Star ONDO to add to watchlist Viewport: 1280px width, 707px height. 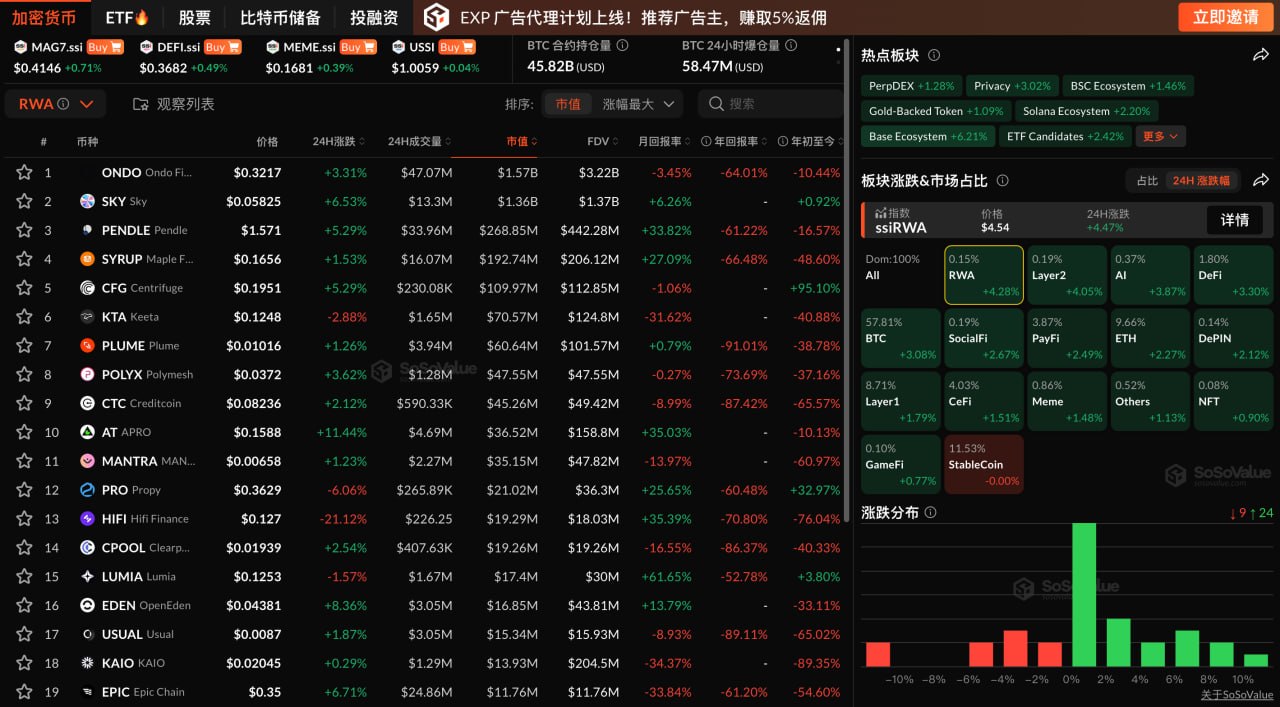pyautogui.click(x=24, y=173)
